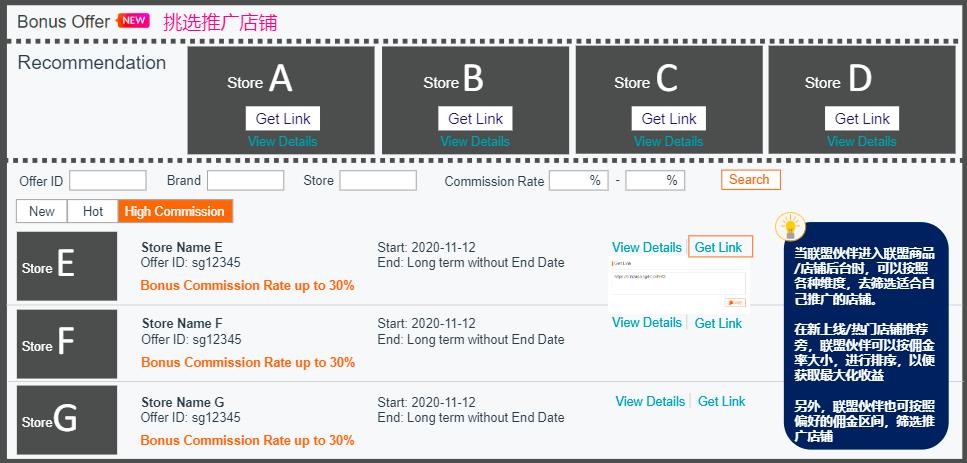Select the High Commission tab
967x463 pixels.
pyautogui.click(x=175, y=211)
